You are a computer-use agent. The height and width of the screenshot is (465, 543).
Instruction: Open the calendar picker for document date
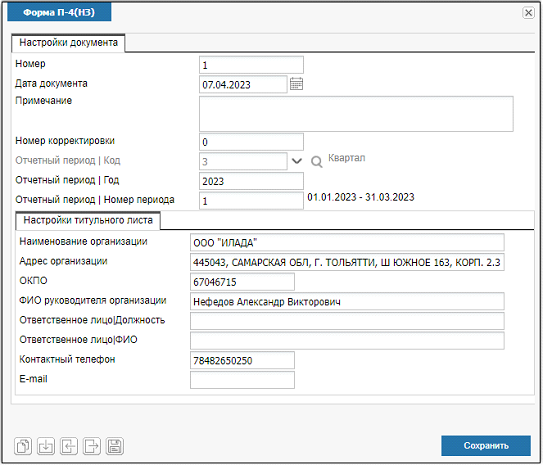tap(296, 84)
